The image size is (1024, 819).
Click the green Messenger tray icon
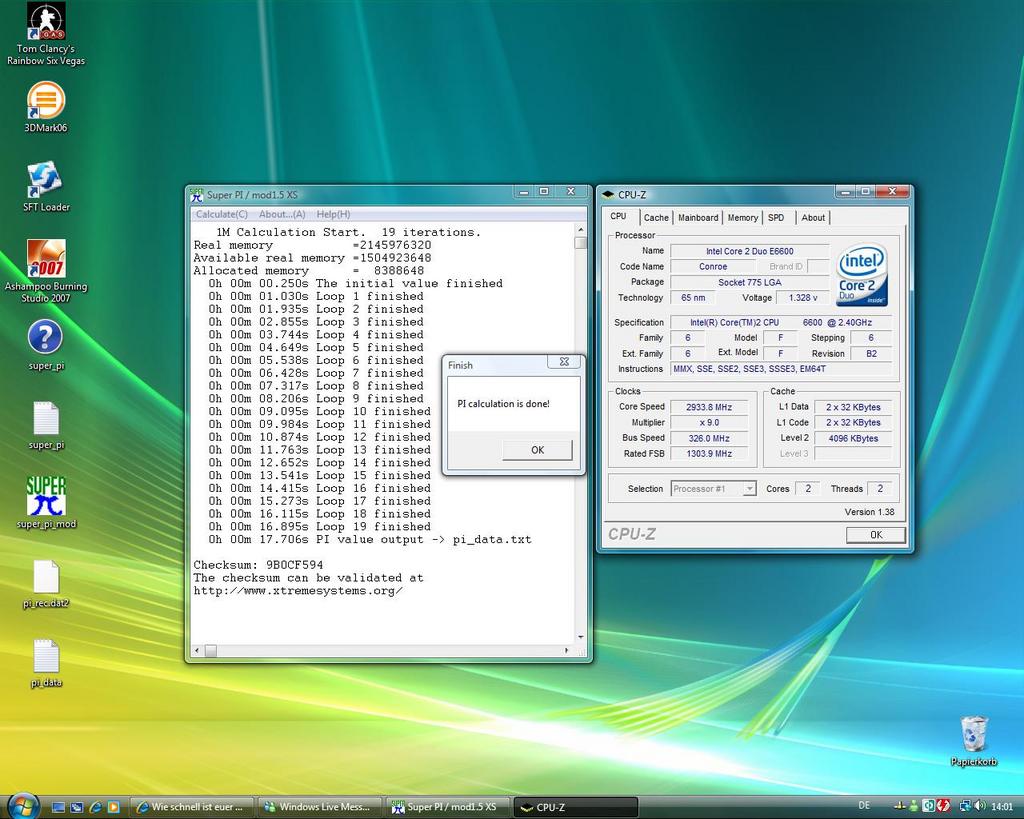[x=913, y=807]
